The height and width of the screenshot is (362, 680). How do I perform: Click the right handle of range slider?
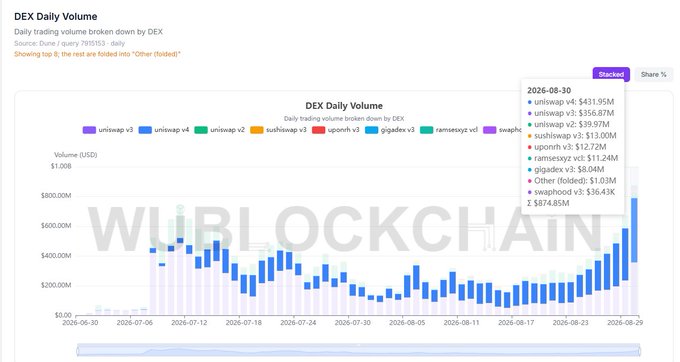tap(639, 350)
